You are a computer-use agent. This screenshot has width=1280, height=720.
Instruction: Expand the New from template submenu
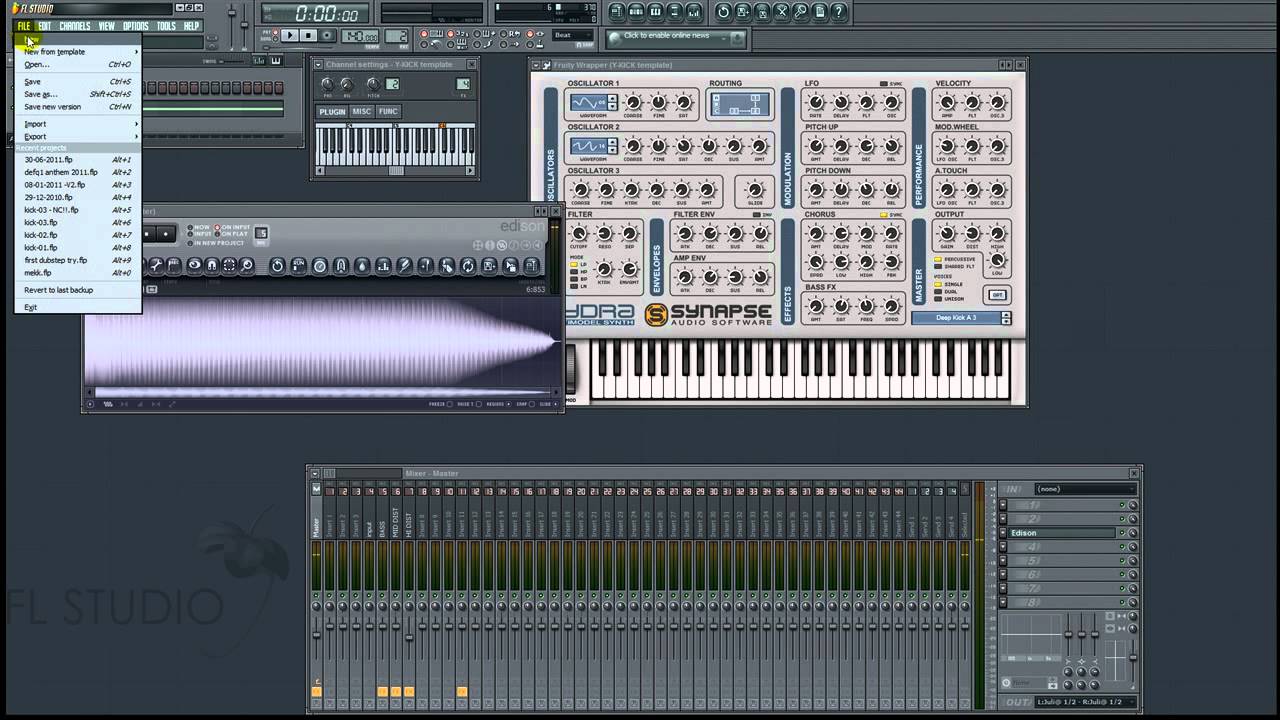[80, 52]
